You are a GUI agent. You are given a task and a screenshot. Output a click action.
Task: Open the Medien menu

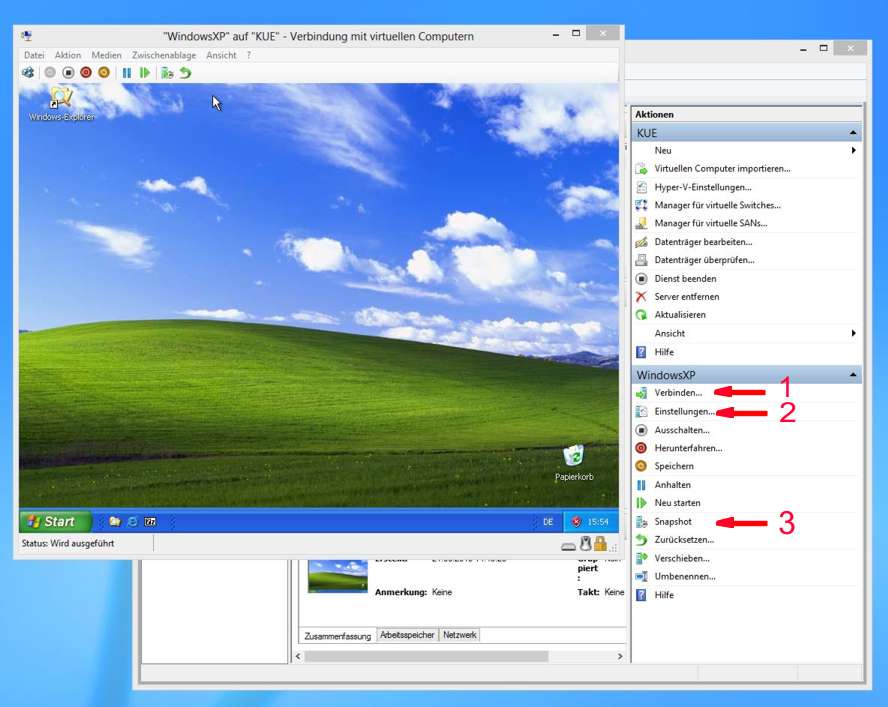(106, 55)
